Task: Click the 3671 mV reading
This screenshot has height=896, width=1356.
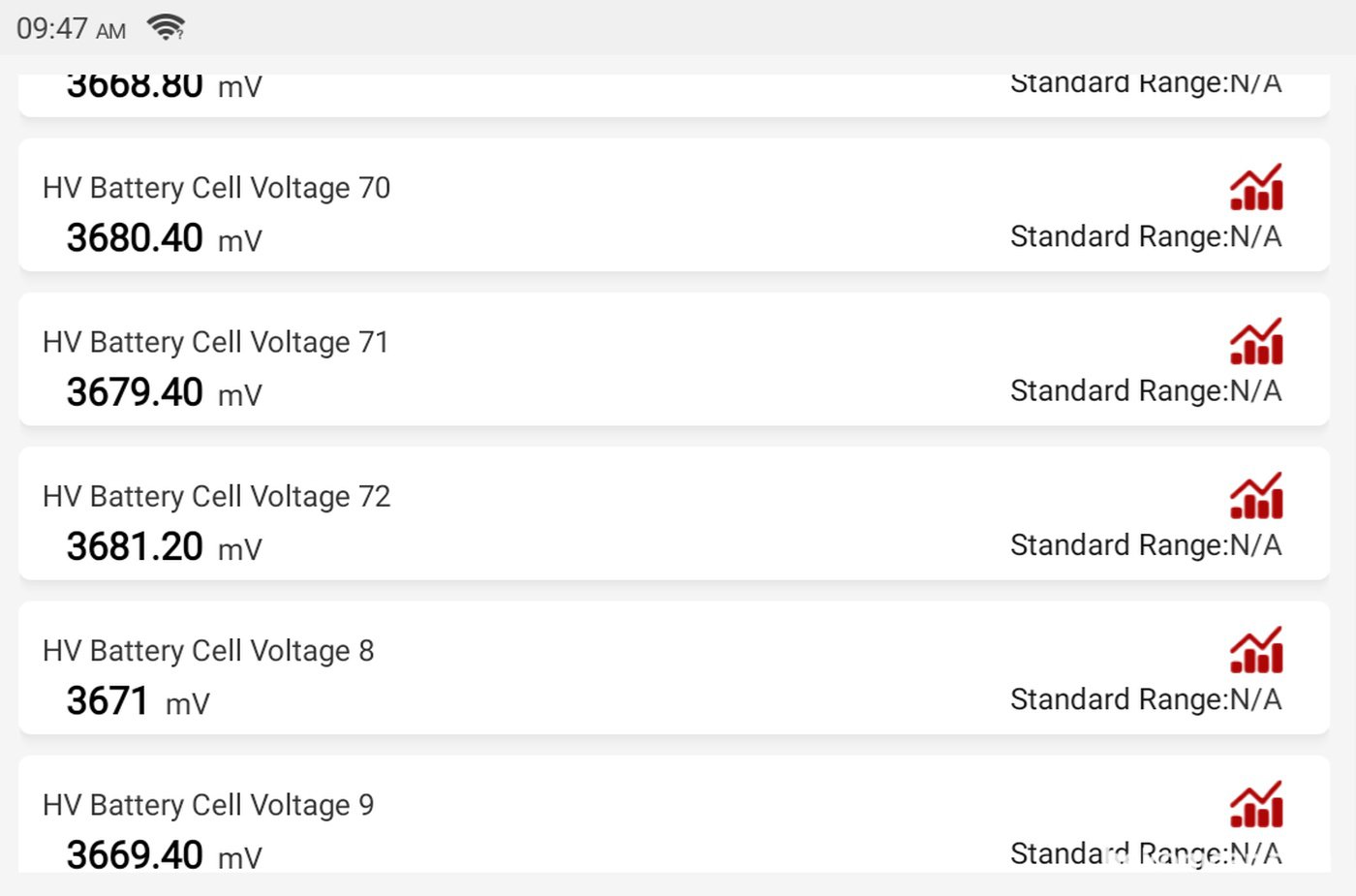Action: coord(139,701)
